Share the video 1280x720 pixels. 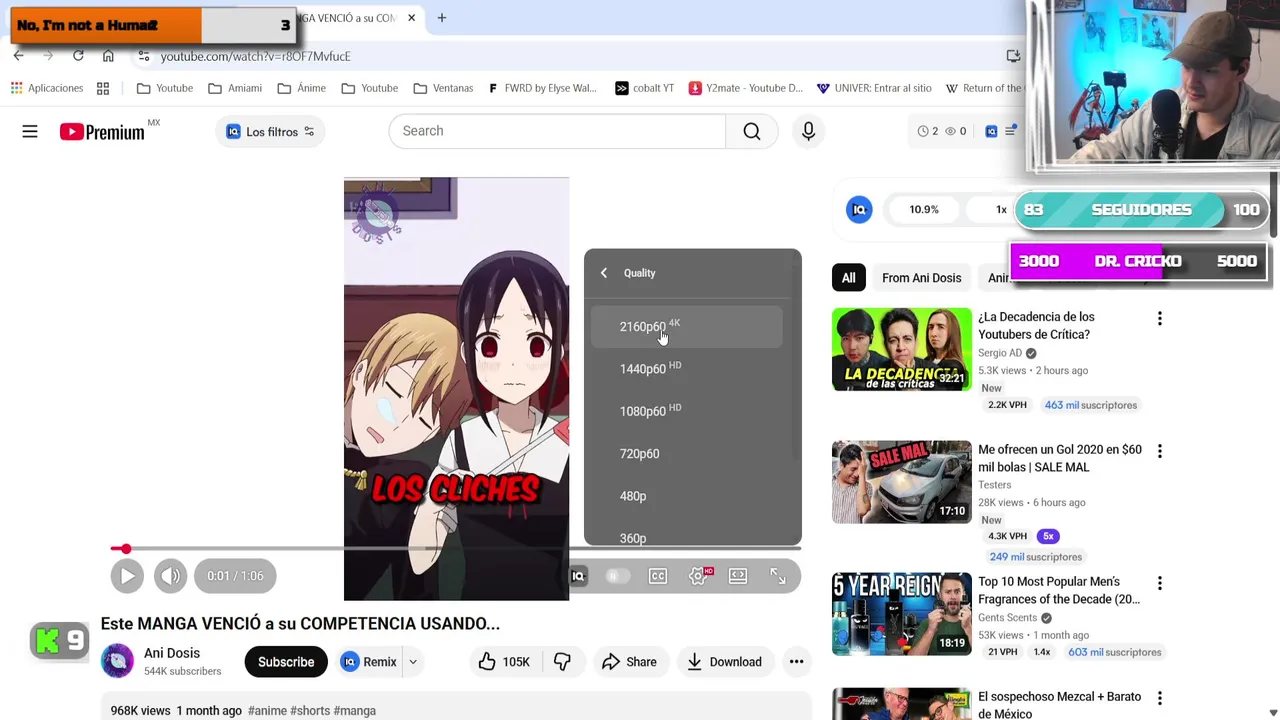629,662
